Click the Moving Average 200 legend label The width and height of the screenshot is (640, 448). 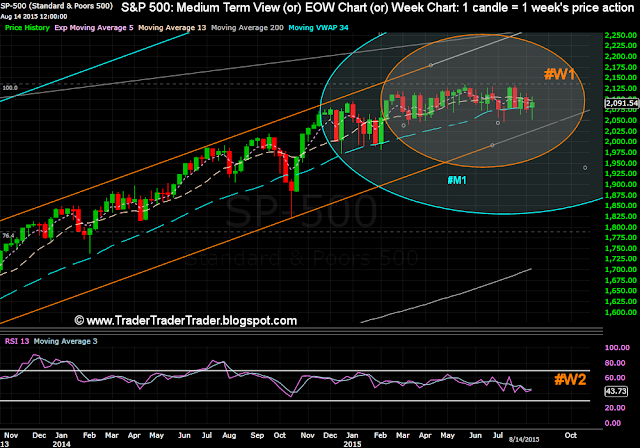tap(247, 28)
